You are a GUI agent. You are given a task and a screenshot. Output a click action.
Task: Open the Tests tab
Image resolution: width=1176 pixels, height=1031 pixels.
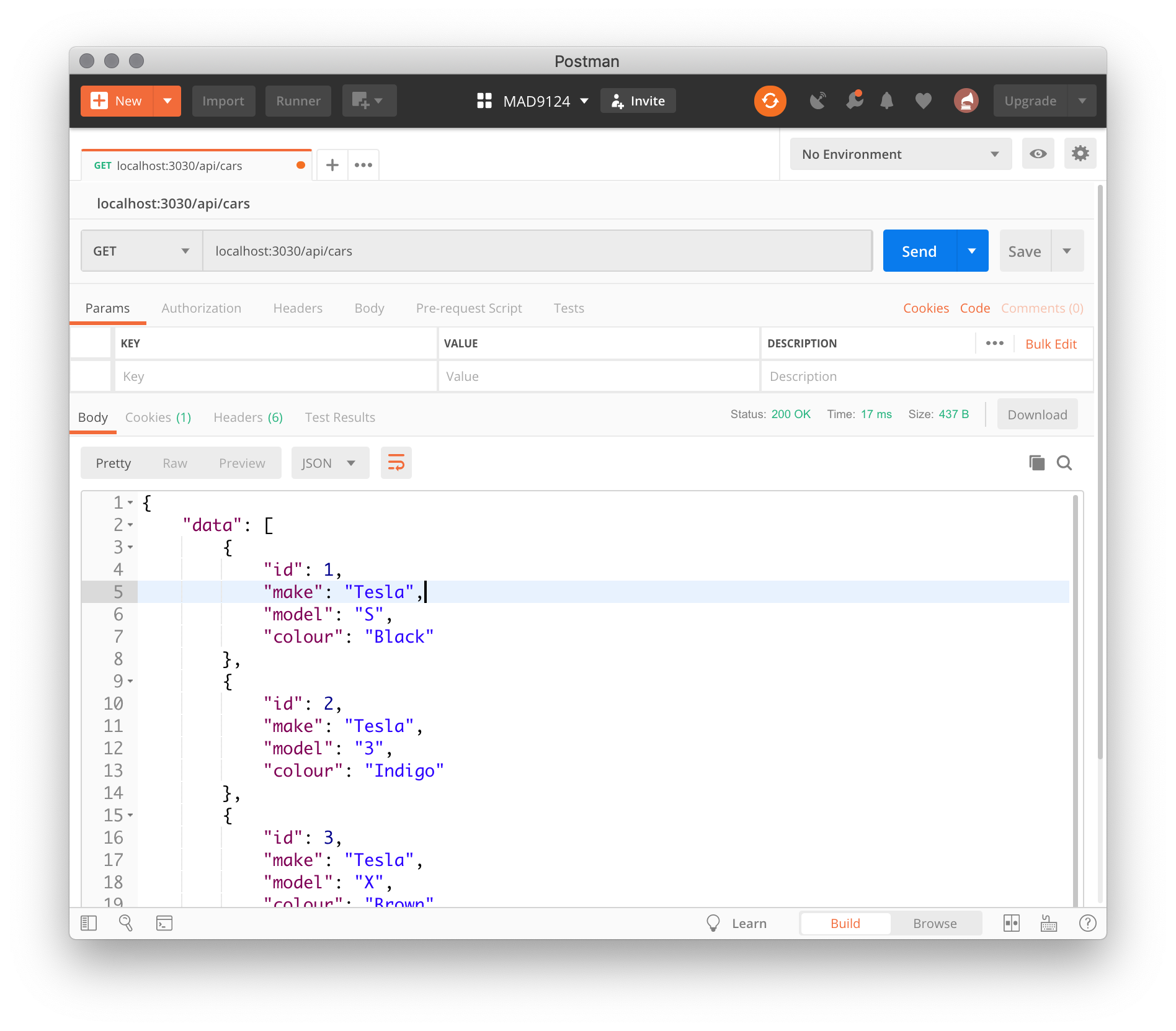[569, 308]
